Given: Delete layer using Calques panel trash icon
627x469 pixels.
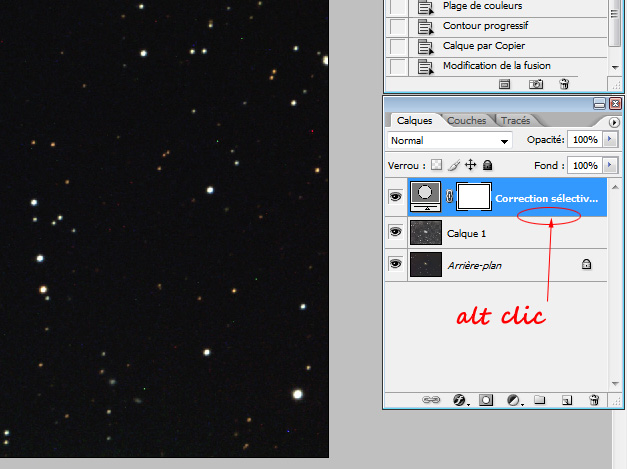Looking at the screenshot, I should click(594, 400).
